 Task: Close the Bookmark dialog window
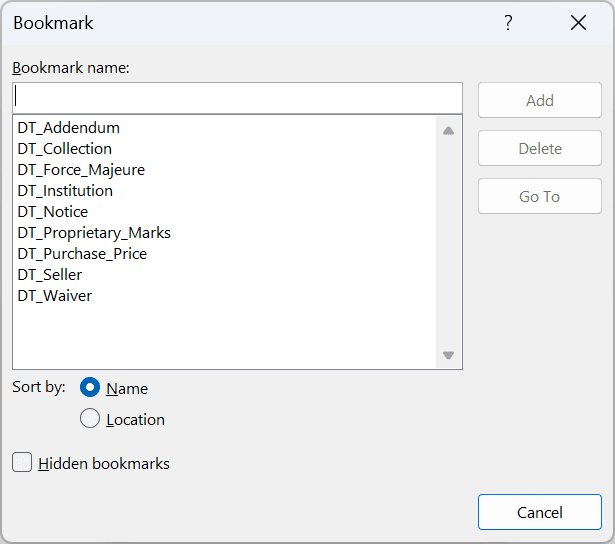pyautogui.click(x=578, y=23)
